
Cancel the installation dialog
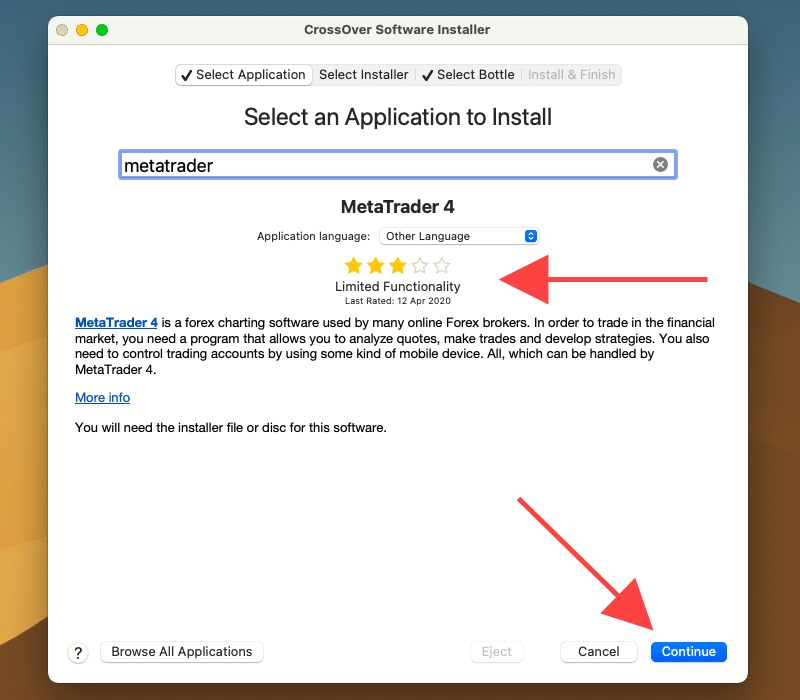tap(598, 652)
